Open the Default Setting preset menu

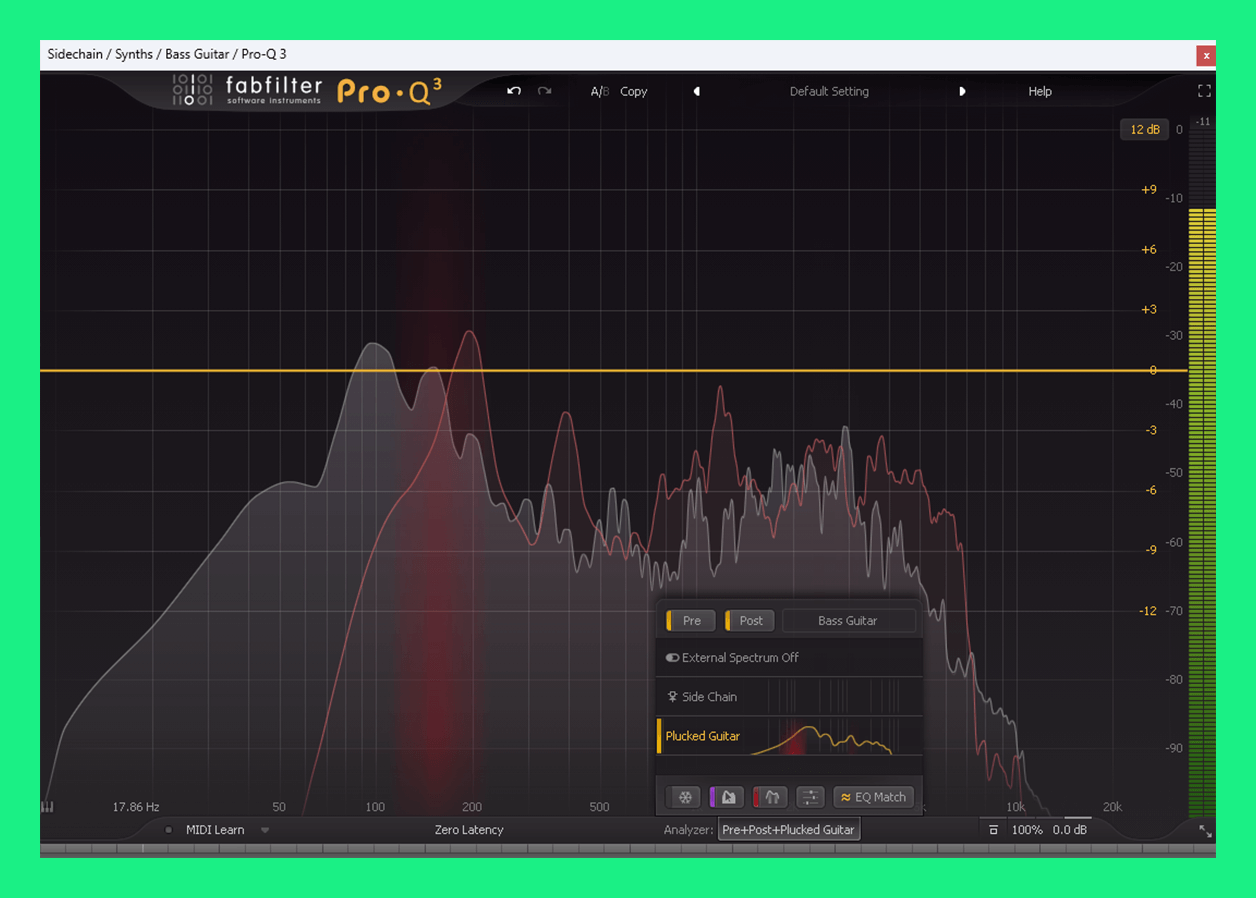(x=829, y=91)
